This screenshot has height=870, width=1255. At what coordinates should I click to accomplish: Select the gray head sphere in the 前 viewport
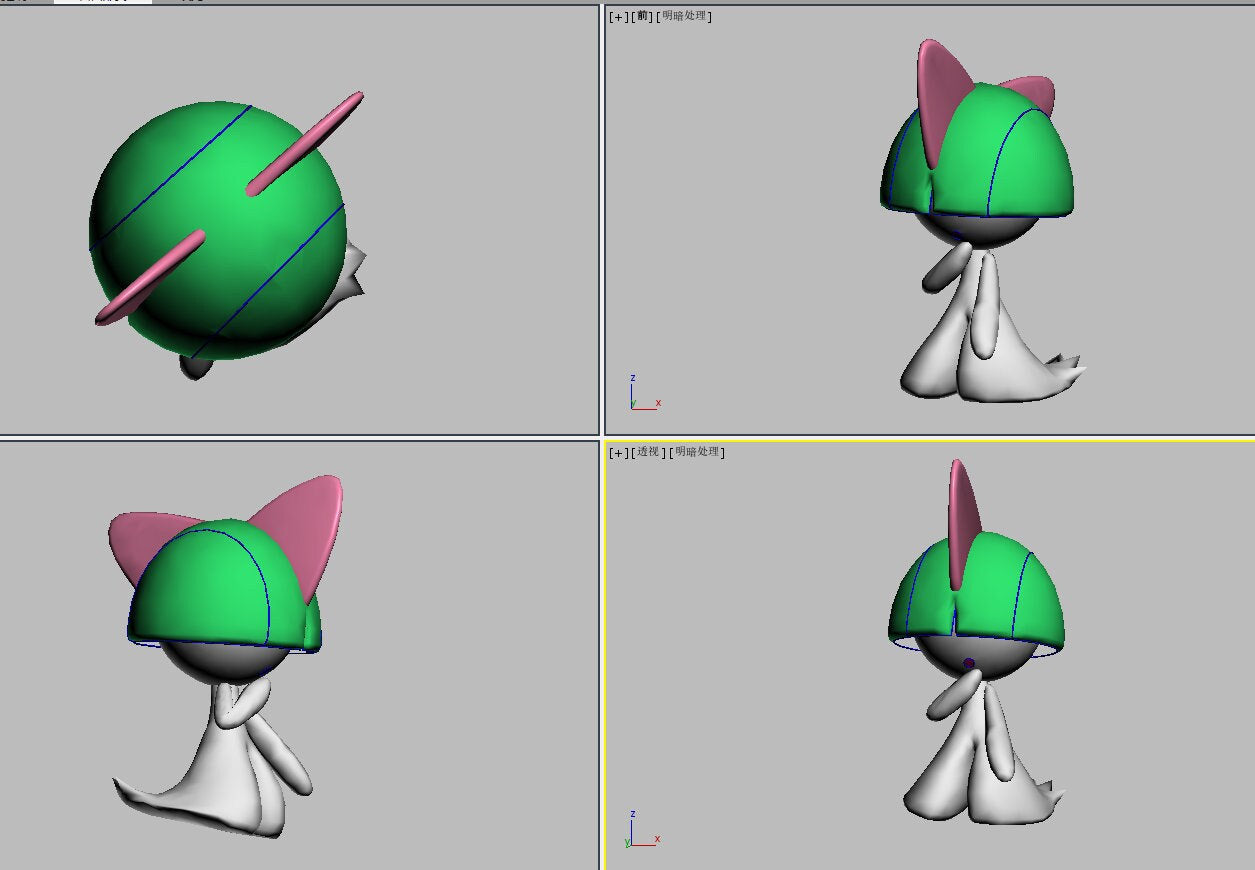[x=985, y=232]
